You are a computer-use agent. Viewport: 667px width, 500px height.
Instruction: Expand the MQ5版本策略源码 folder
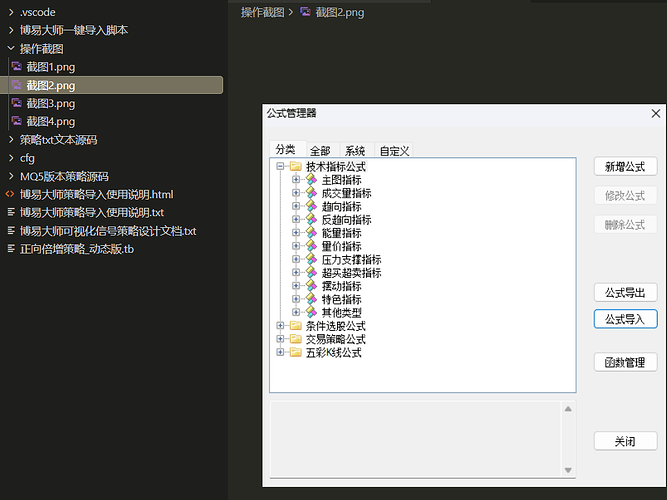pyautogui.click(x=11, y=176)
